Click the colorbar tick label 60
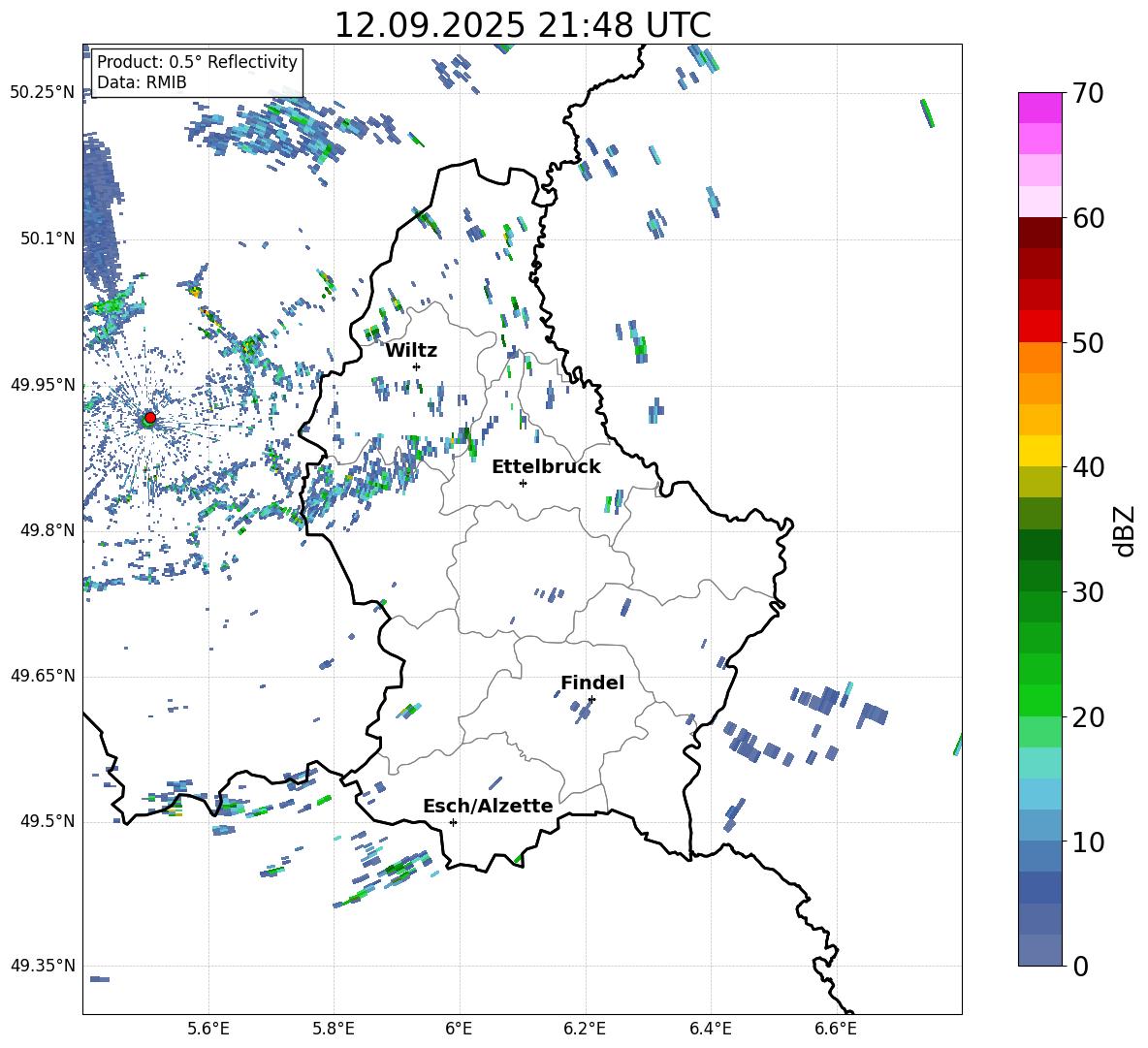 pyautogui.click(x=1088, y=218)
